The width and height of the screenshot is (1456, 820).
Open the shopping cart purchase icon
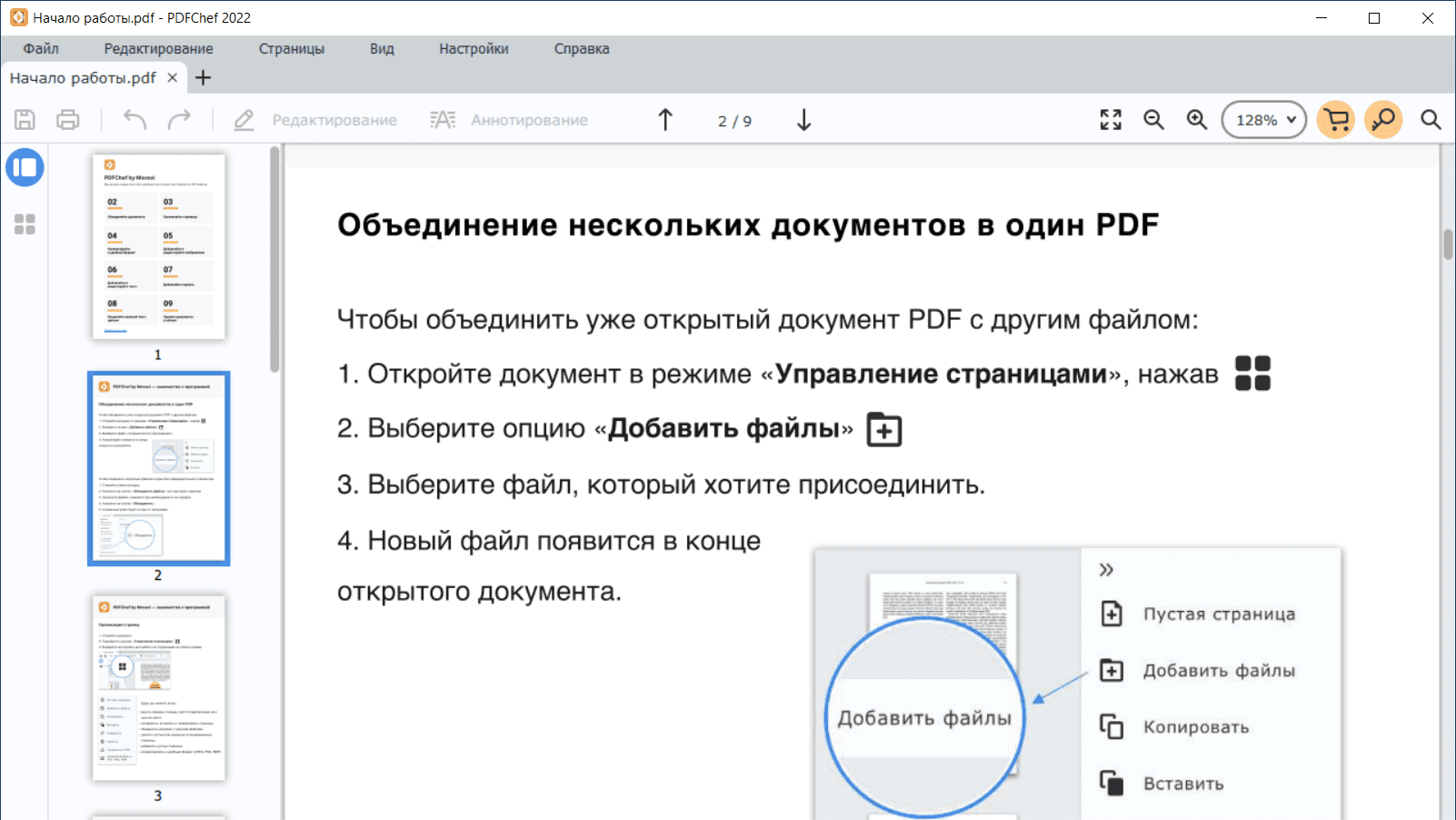coord(1335,119)
